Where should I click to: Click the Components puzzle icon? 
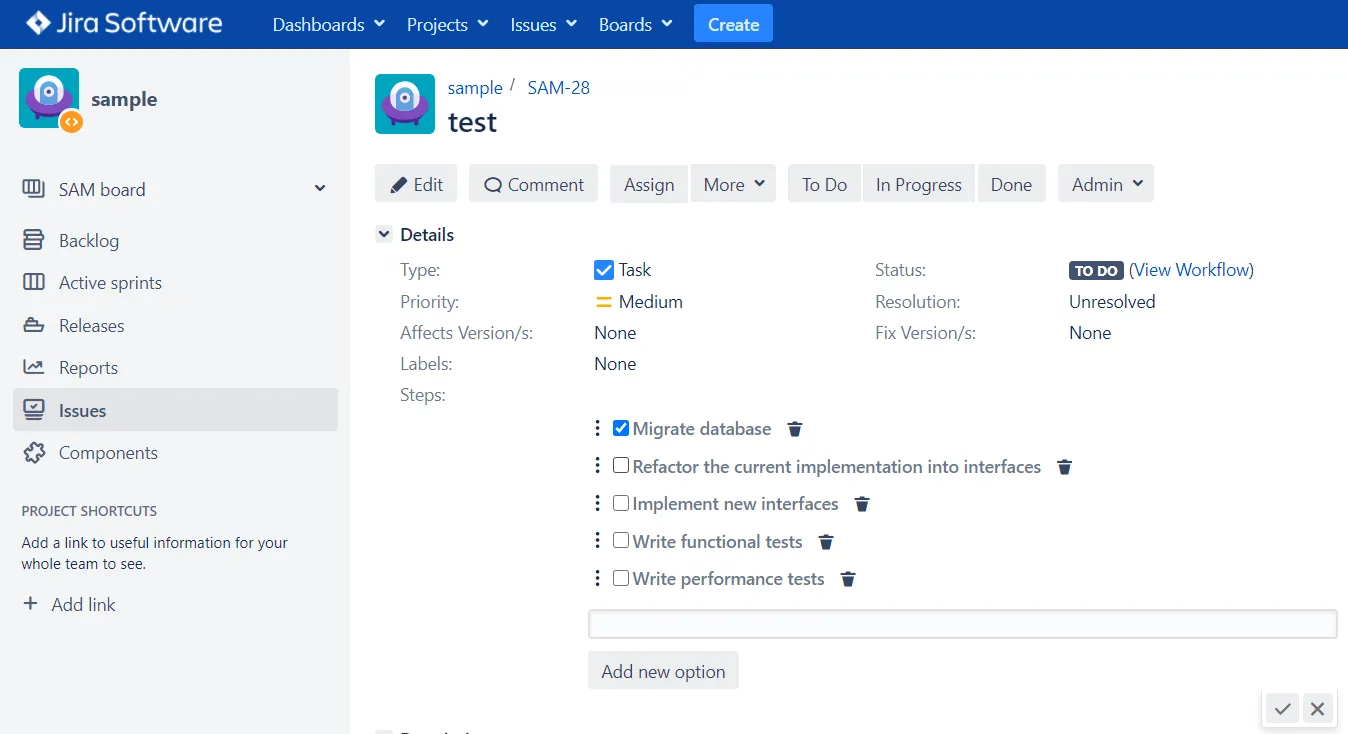pos(34,452)
